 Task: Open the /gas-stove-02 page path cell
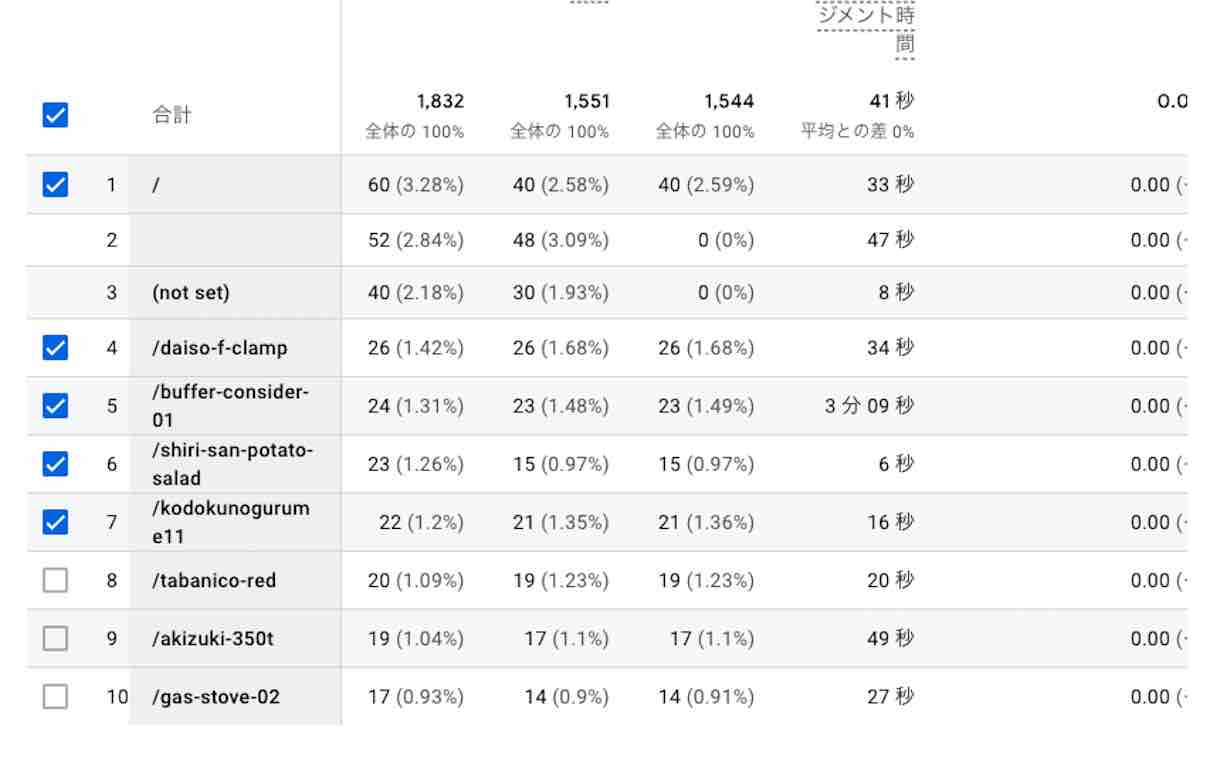[x=215, y=697]
